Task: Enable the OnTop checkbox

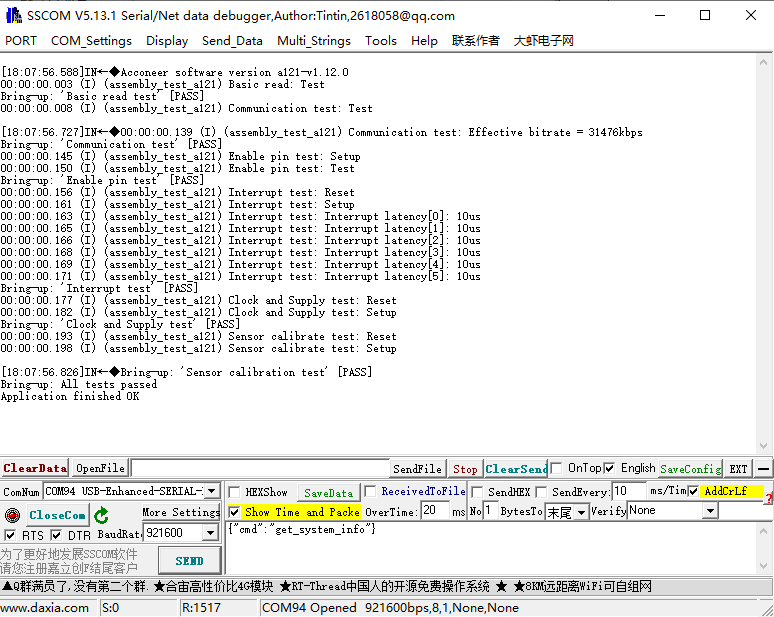Action: (x=556, y=468)
